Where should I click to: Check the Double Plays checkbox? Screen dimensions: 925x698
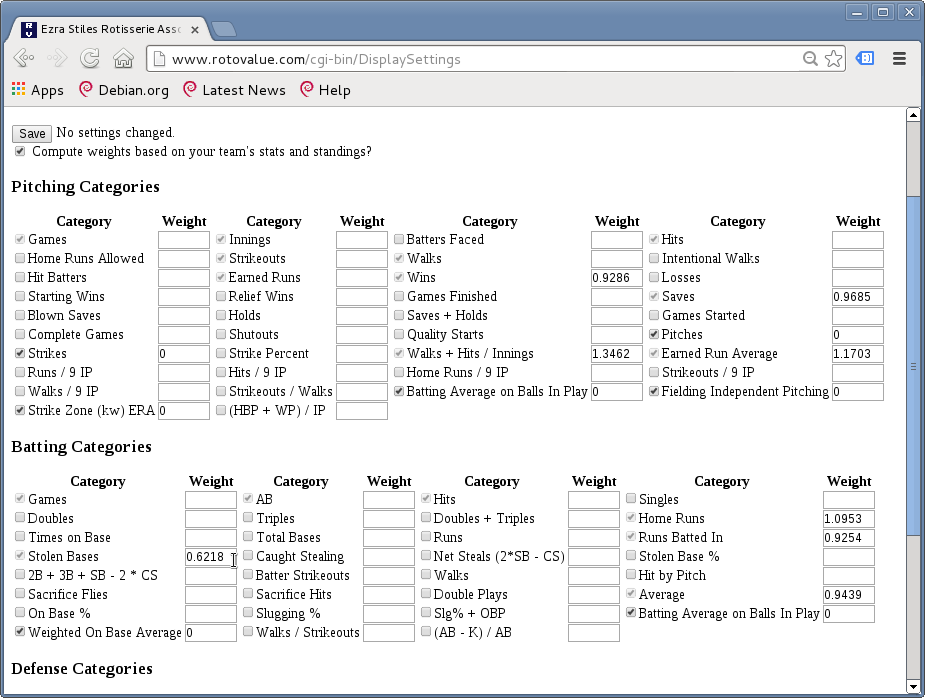pyautogui.click(x=426, y=594)
